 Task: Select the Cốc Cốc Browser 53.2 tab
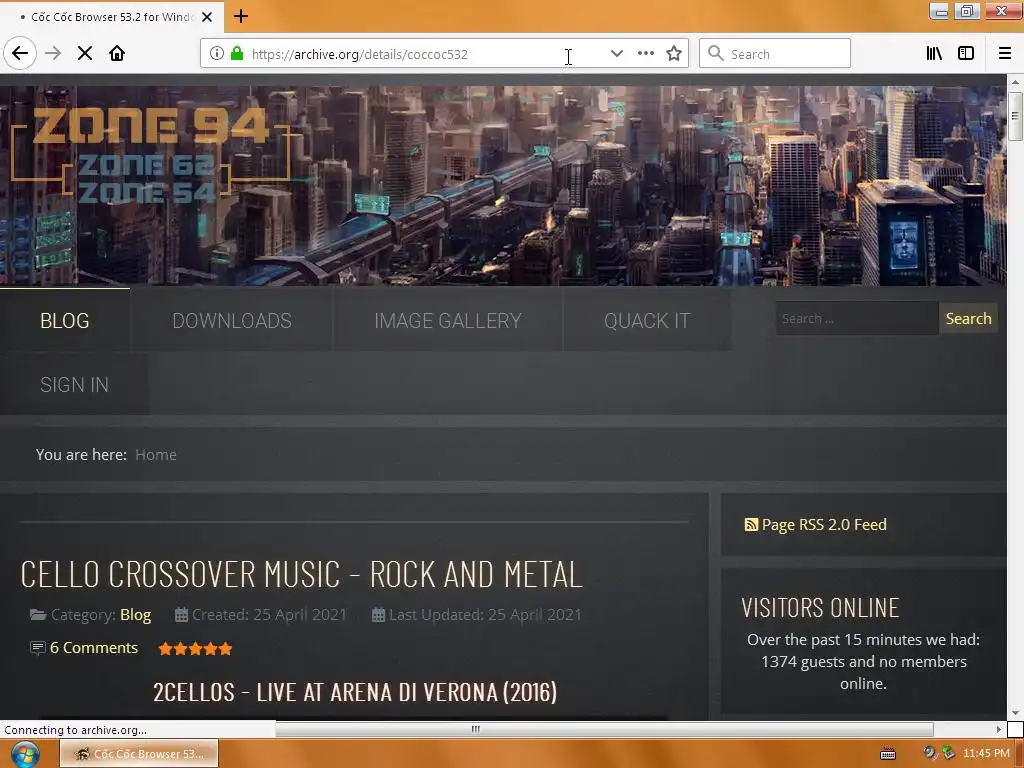coord(111,17)
